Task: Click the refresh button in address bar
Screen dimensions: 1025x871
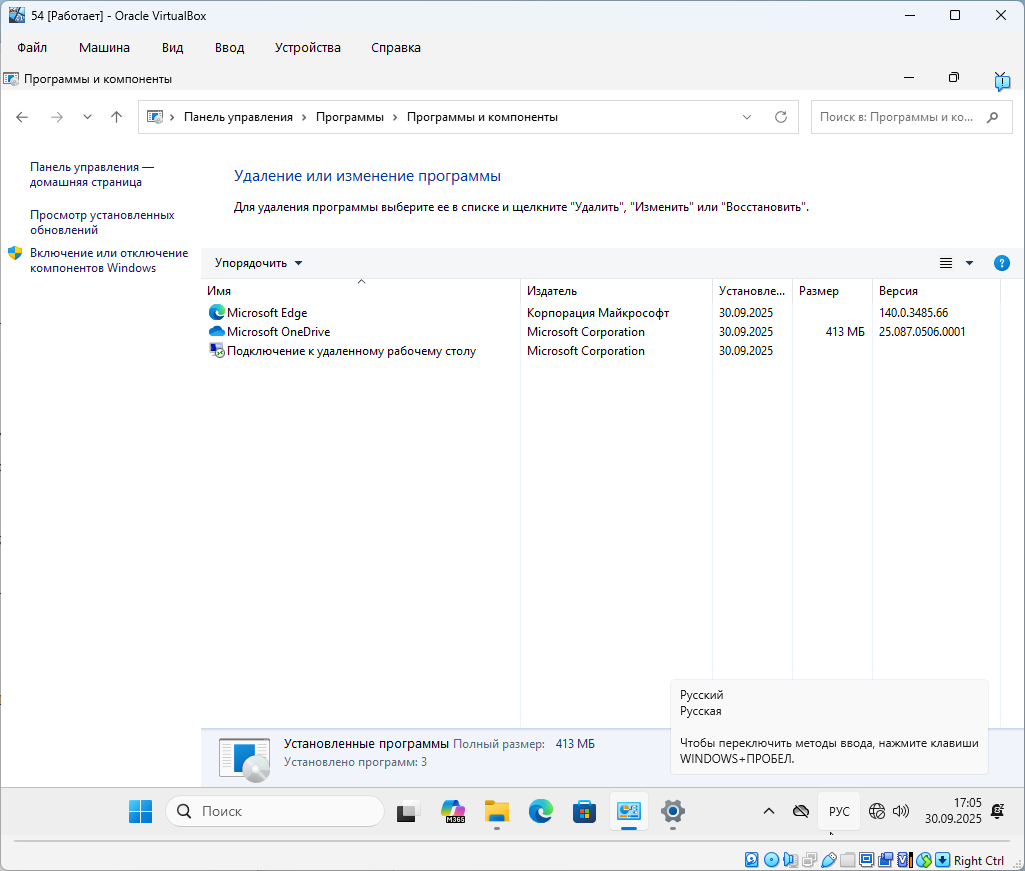Action: [781, 117]
